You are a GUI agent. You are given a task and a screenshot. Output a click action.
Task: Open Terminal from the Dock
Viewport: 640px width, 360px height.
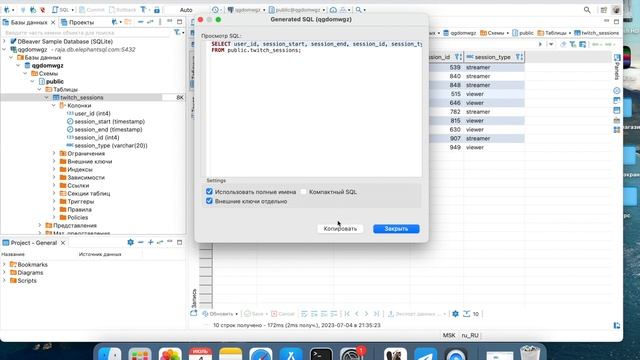[321, 354]
